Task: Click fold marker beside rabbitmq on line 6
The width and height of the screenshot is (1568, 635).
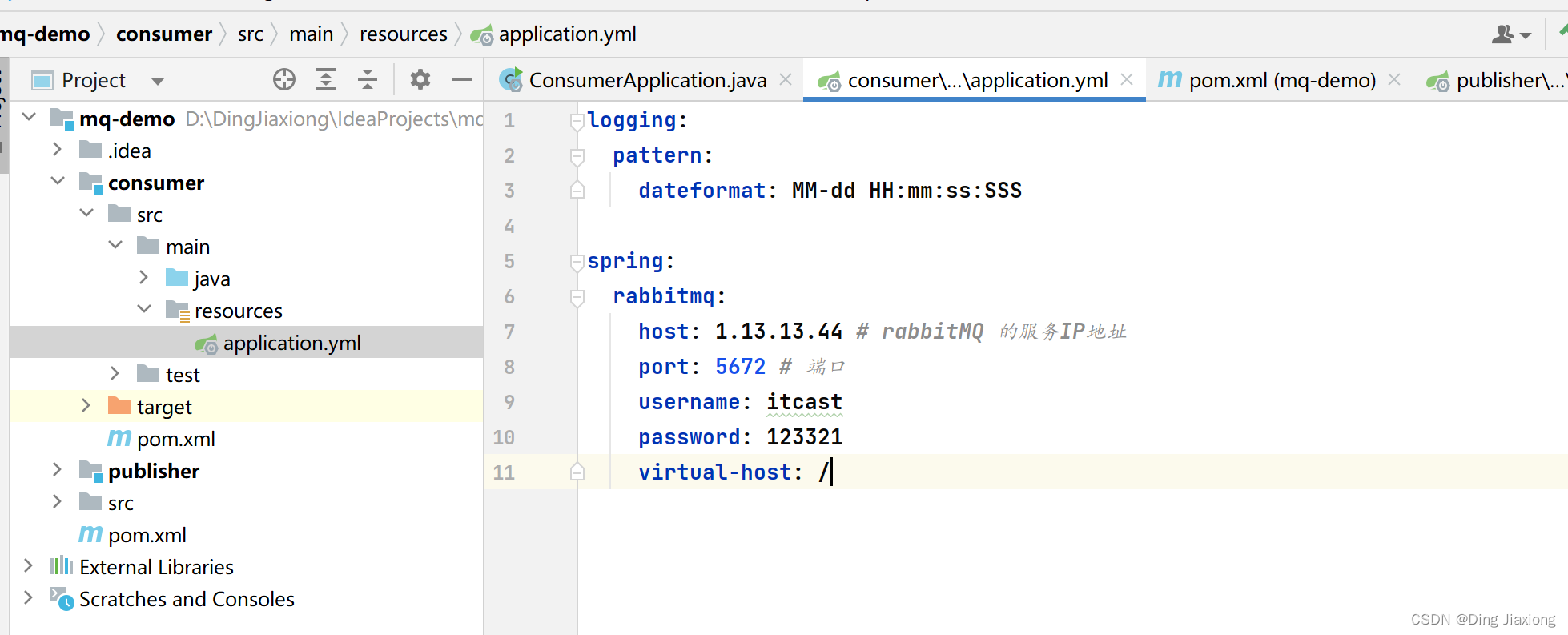Action: [577, 296]
